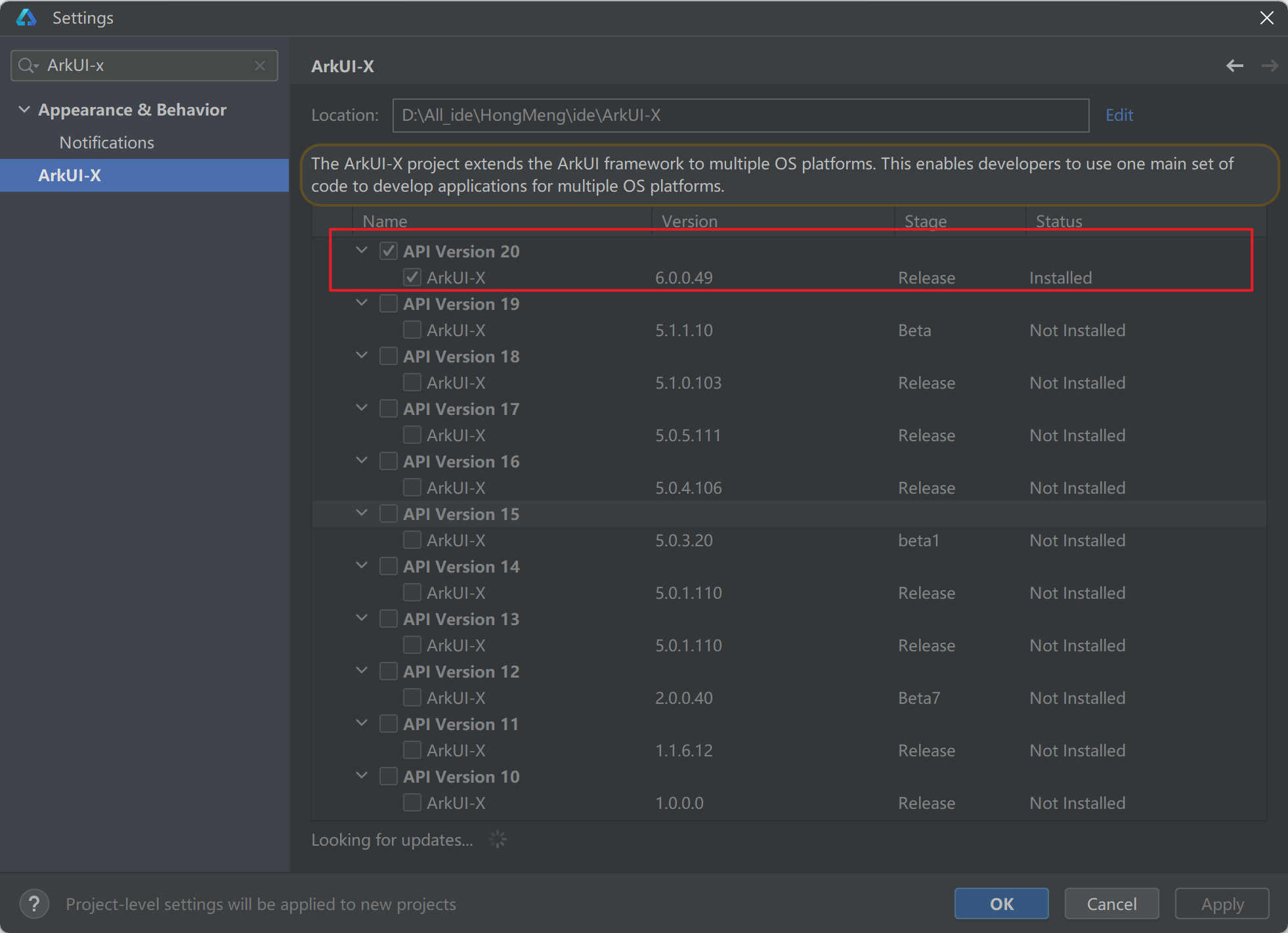Collapse the API Version 15 group
Viewport: 1288px width, 933px height.
(362, 513)
